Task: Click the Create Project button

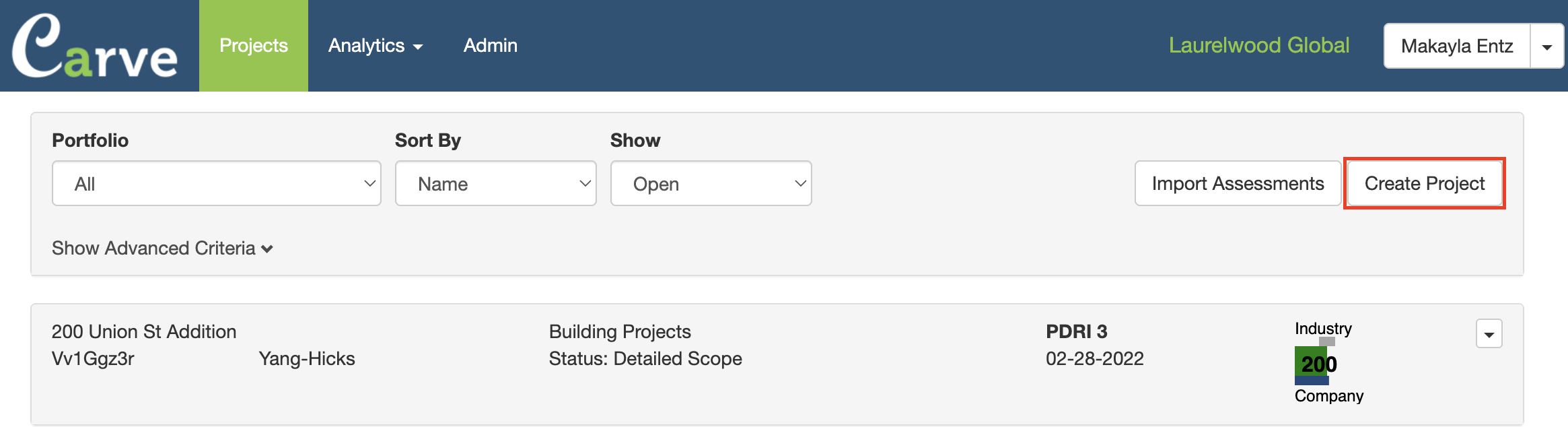Action: click(x=1424, y=183)
